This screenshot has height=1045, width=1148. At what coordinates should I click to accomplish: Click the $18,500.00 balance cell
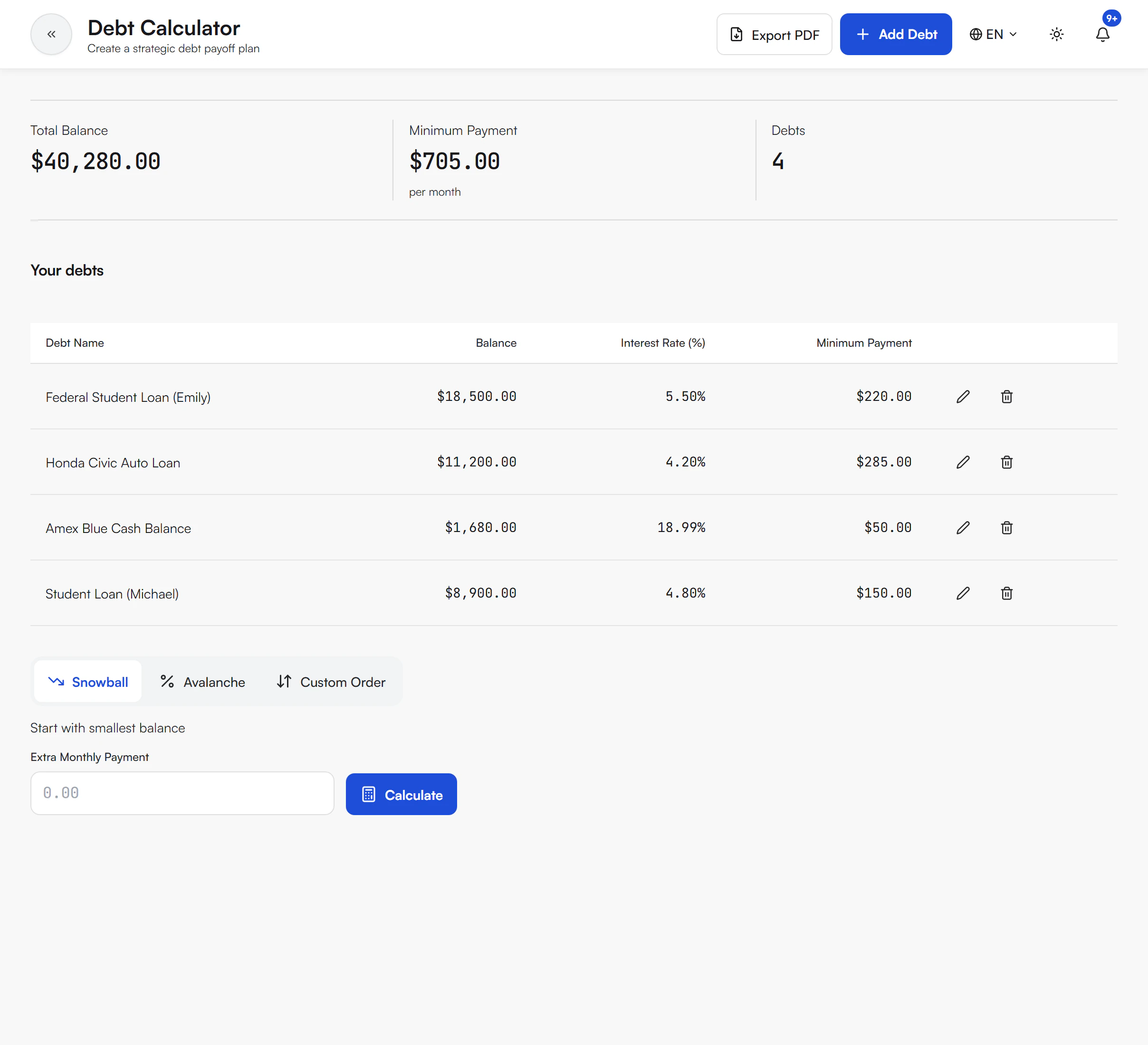pyautogui.click(x=477, y=396)
